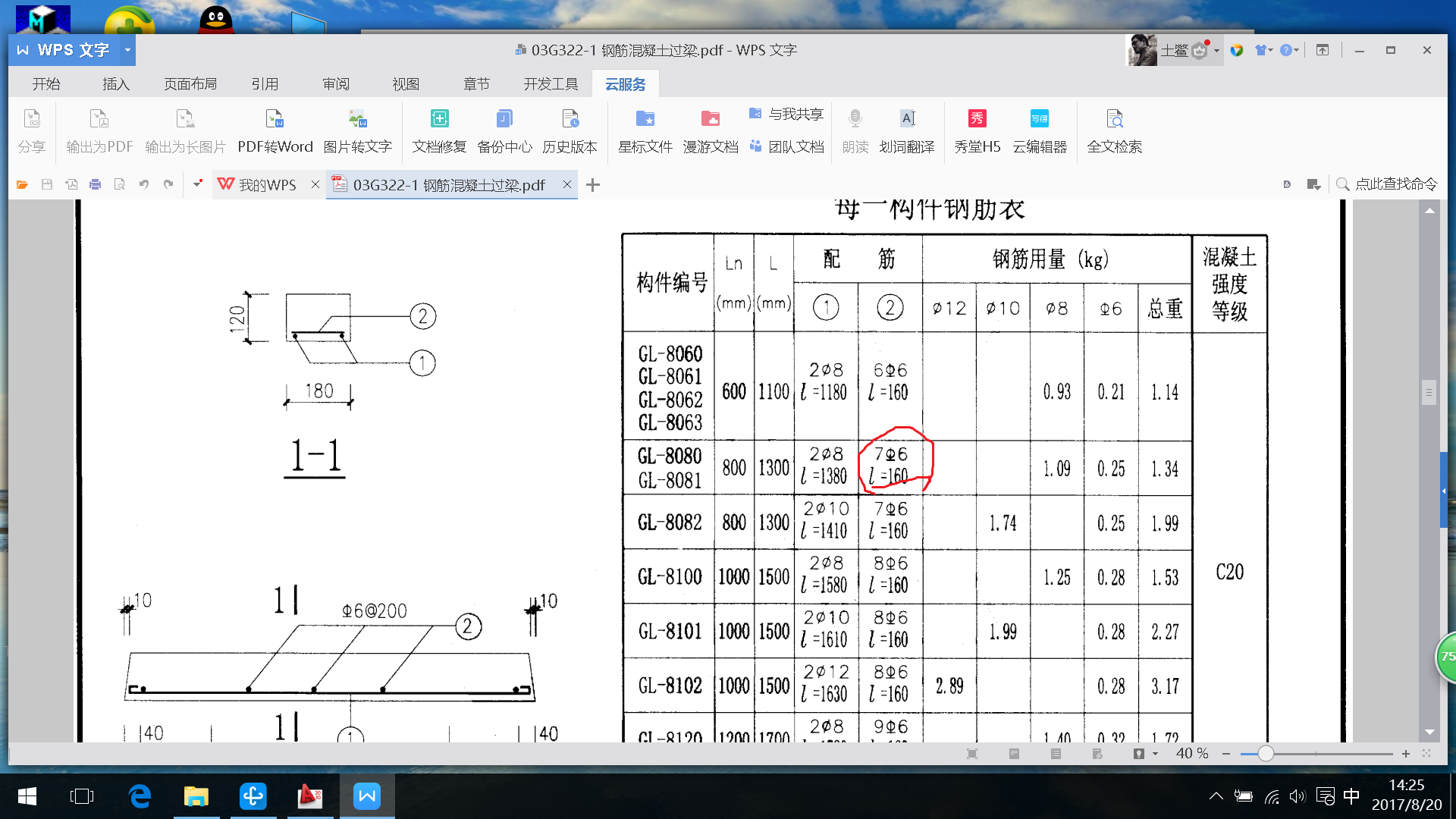Click the zoom slider handle
The width and height of the screenshot is (1456, 819).
(1265, 754)
